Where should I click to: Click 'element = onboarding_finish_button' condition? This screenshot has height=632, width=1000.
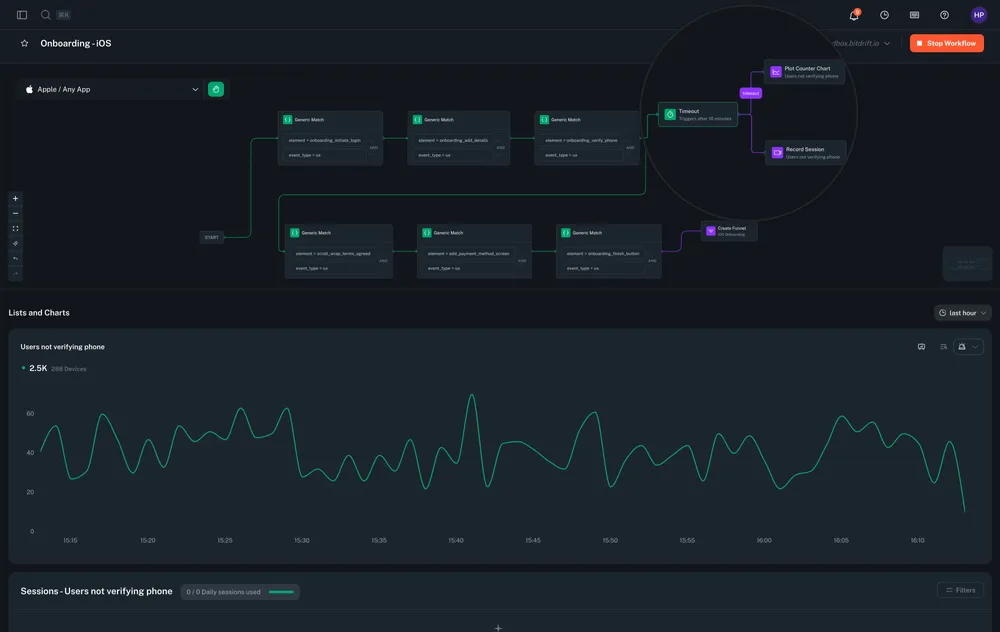[603, 254]
